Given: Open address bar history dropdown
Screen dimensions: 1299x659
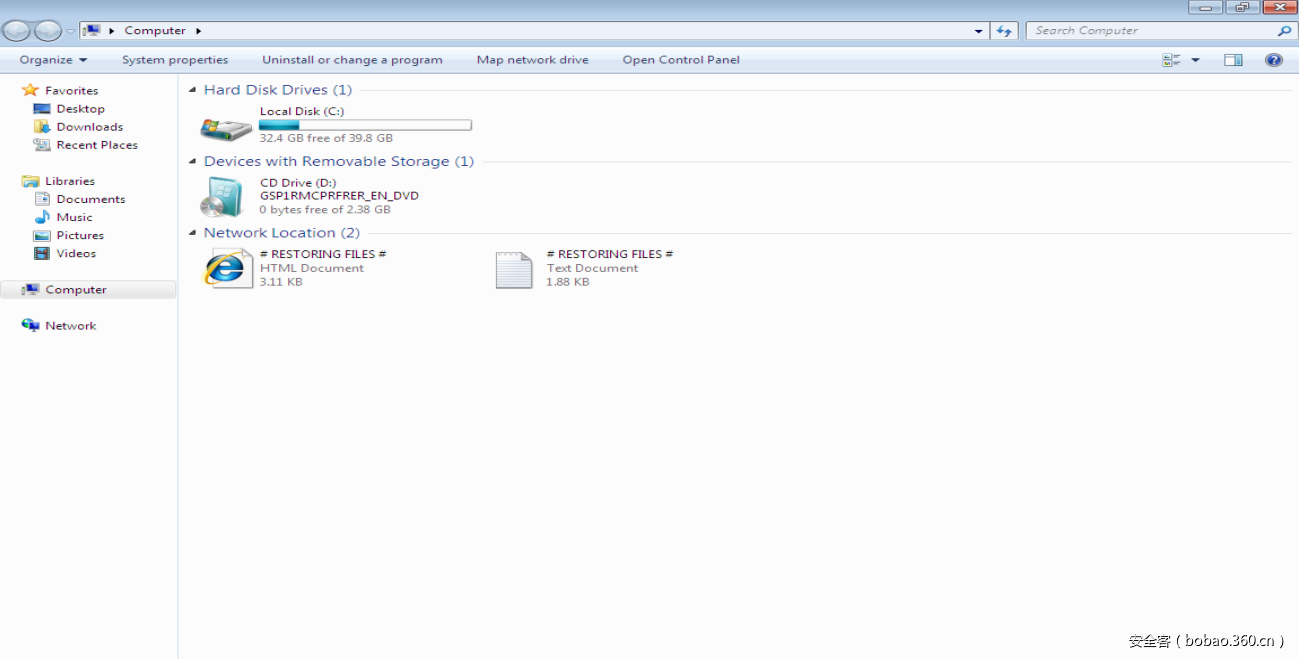Looking at the screenshot, I should 978,31.
